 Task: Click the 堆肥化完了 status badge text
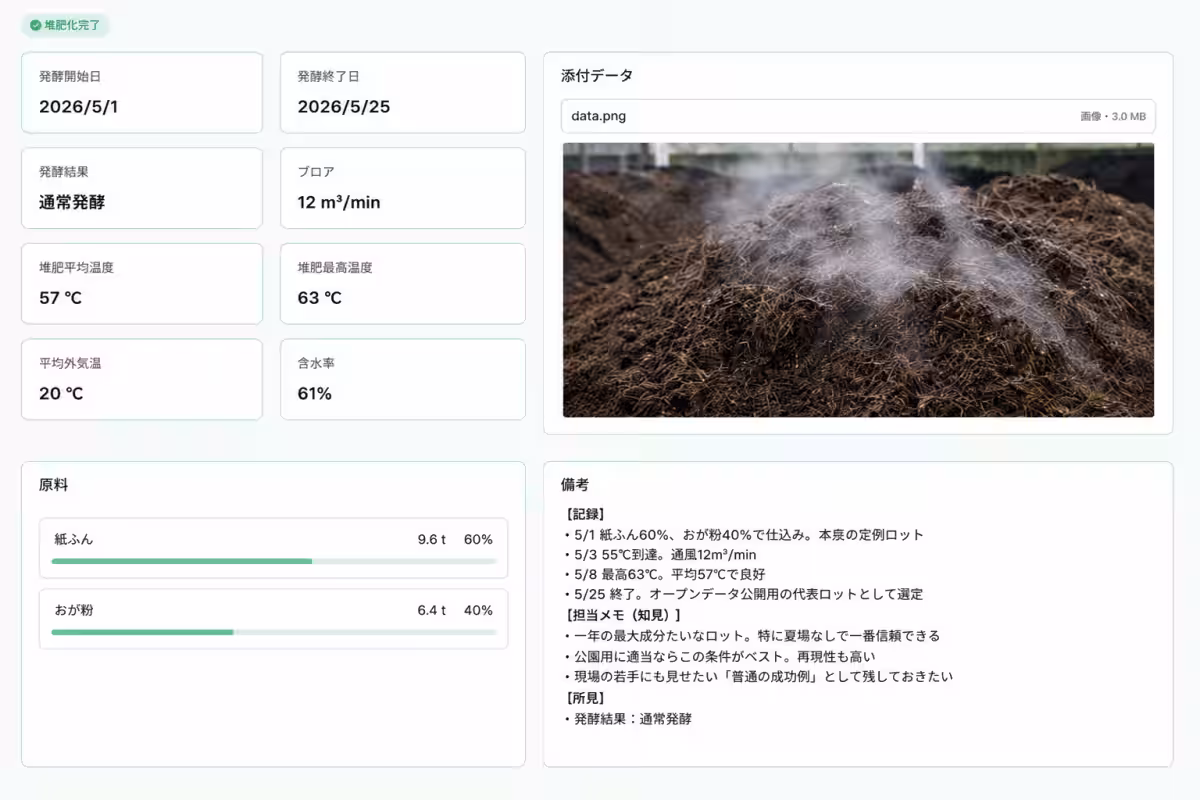click(x=72, y=25)
